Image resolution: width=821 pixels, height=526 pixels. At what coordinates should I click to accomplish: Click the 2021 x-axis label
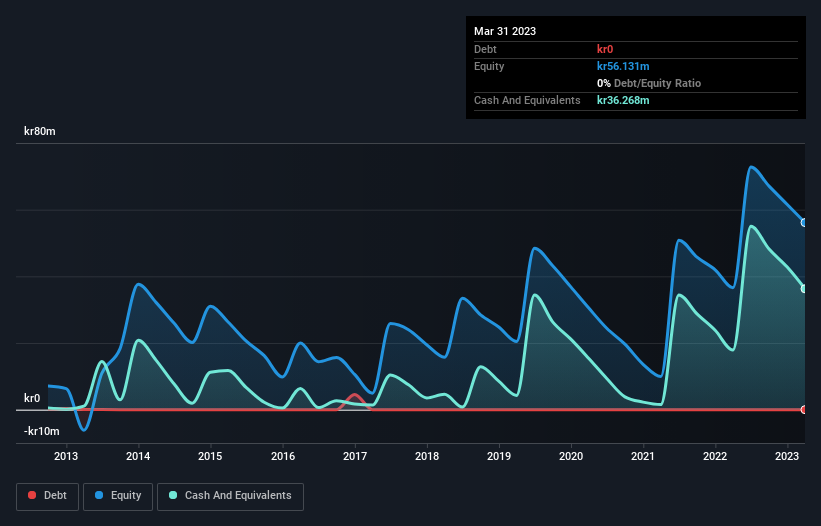[x=642, y=456]
